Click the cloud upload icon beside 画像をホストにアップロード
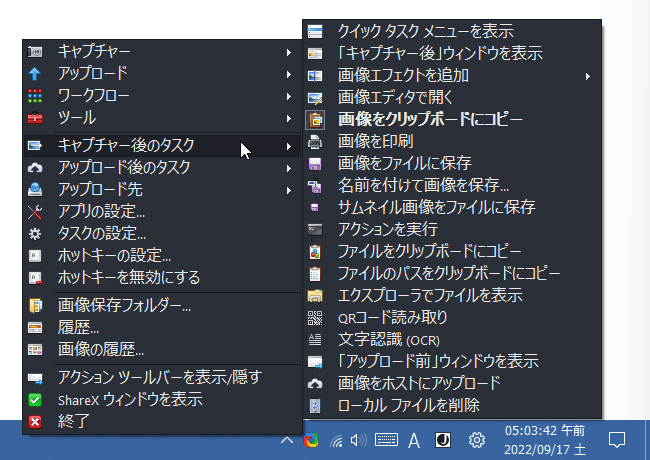This screenshot has width=650, height=460. pos(315,384)
